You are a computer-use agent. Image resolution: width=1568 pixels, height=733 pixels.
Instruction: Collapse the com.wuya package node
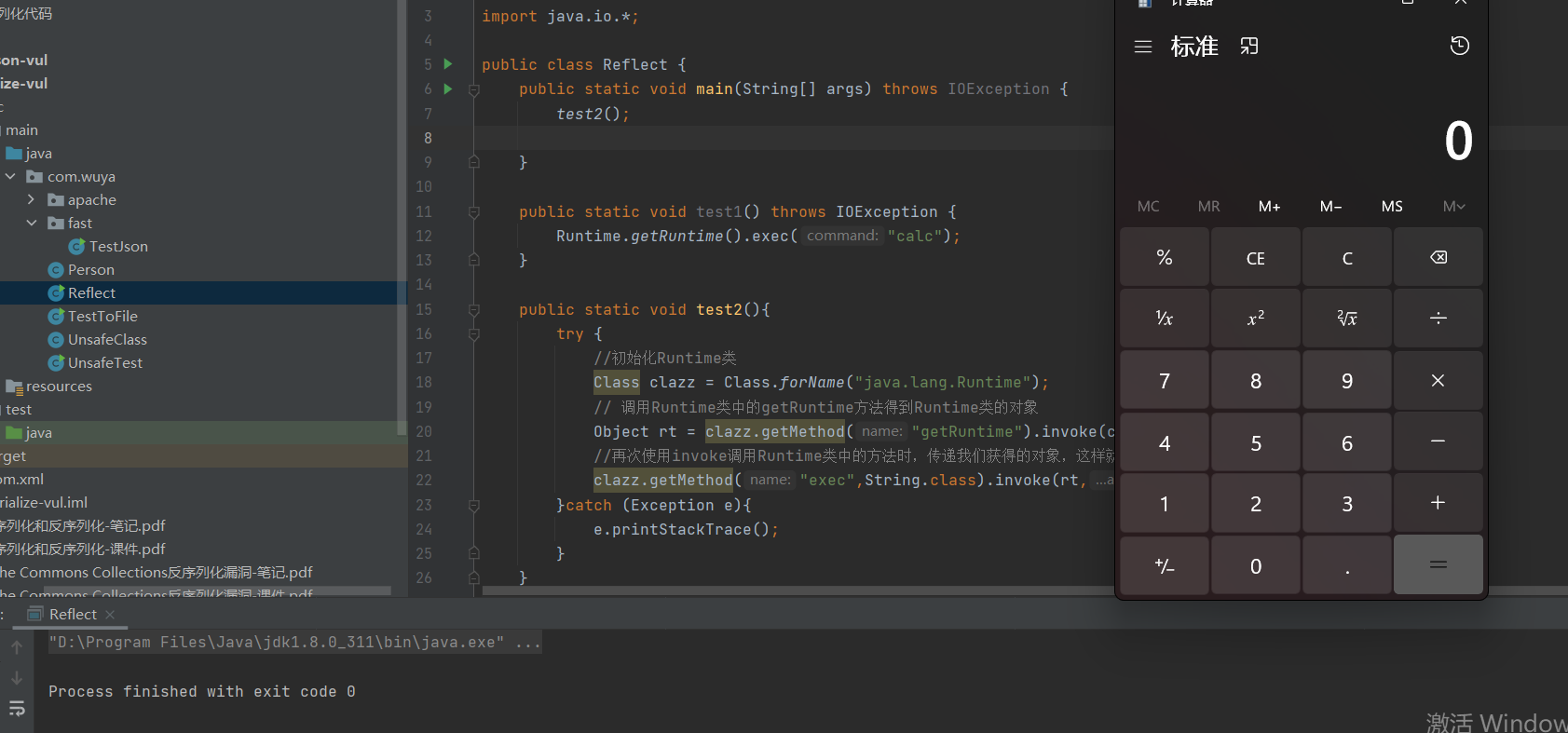click(10, 176)
